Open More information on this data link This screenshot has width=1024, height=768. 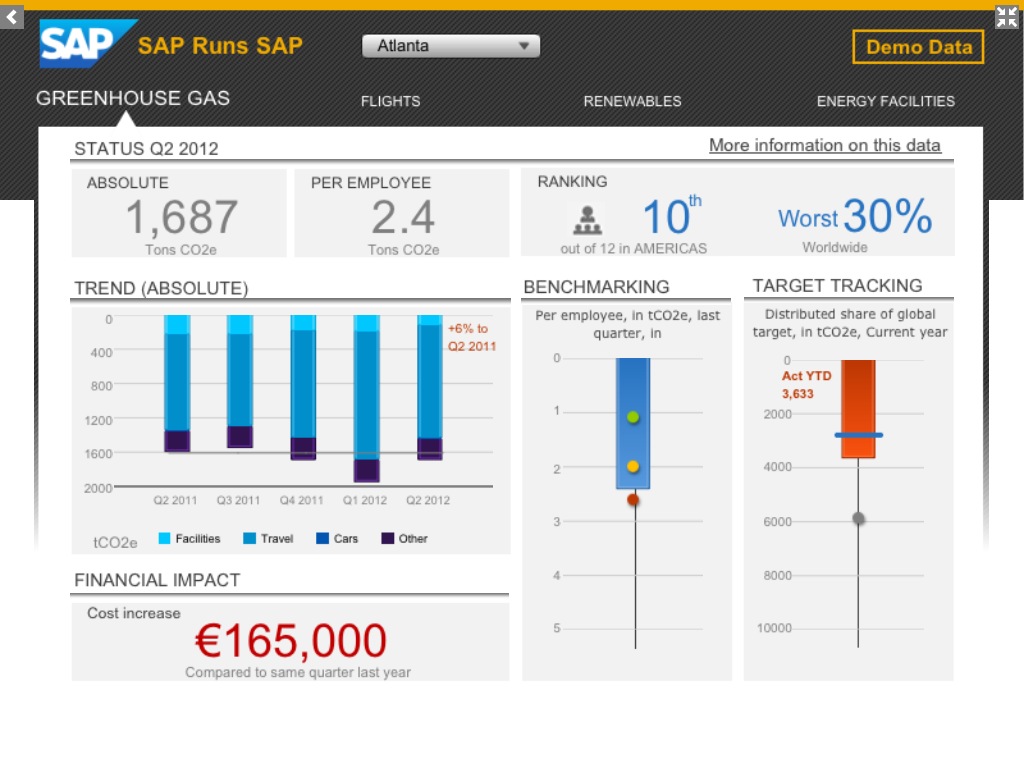click(x=825, y=145)
